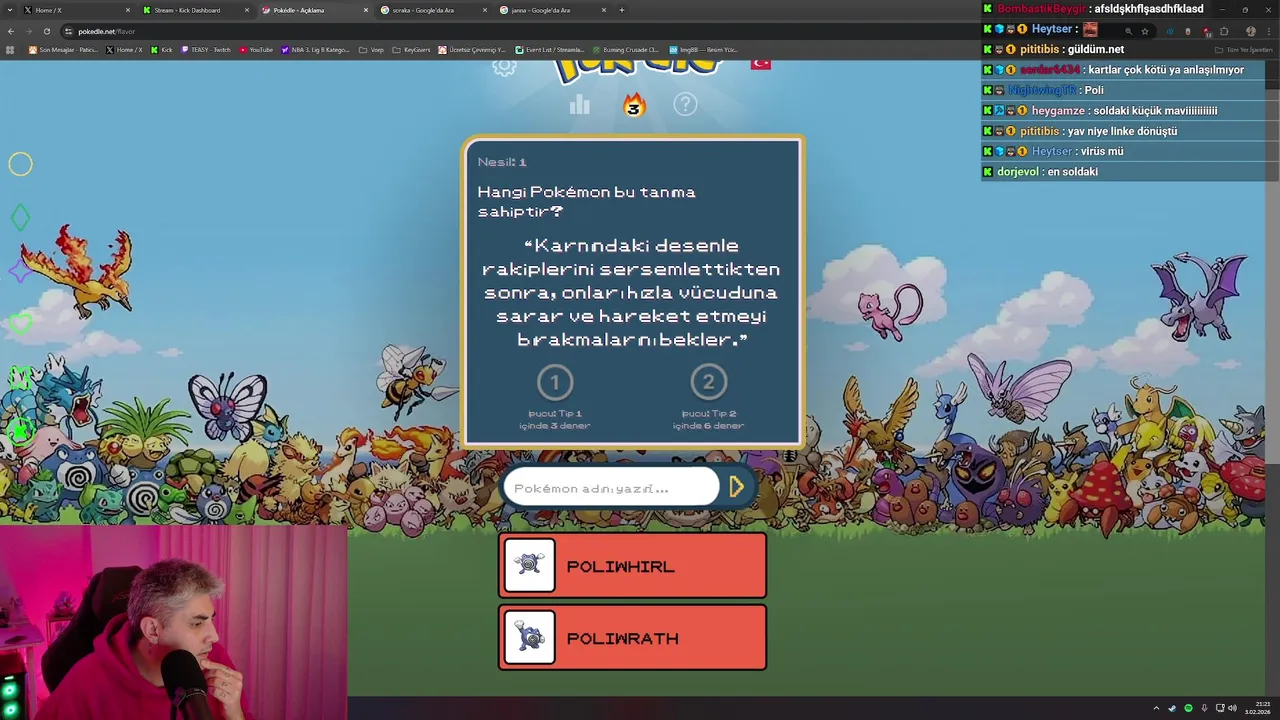Click hint circle number 2
The width and height of the screenshot is (1280, 720).
coord(708,382)
